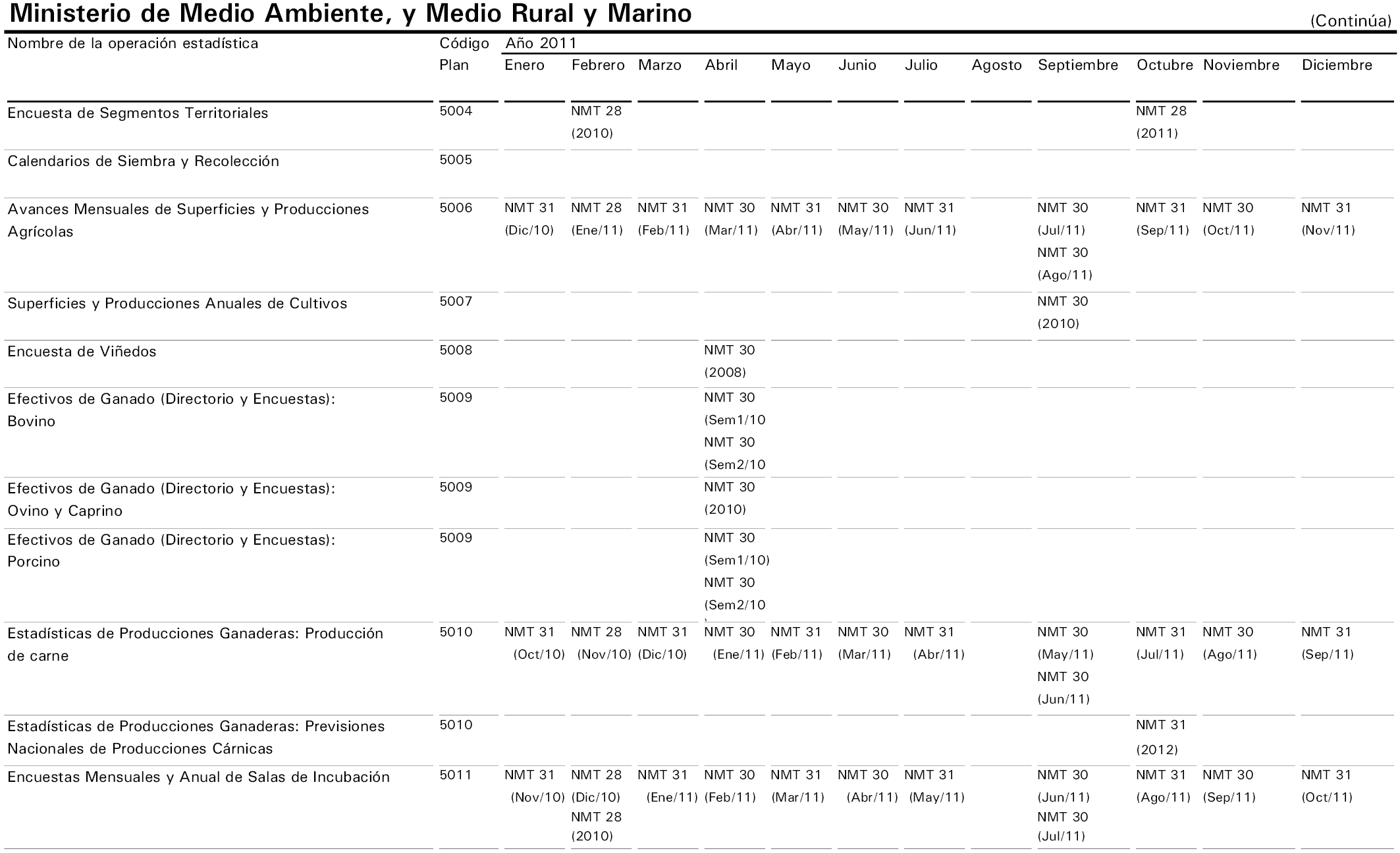Click '(Jul/11)' in the Salas de Incubación row
This screenshot has height=853, width=1400.
(1061, 837)
